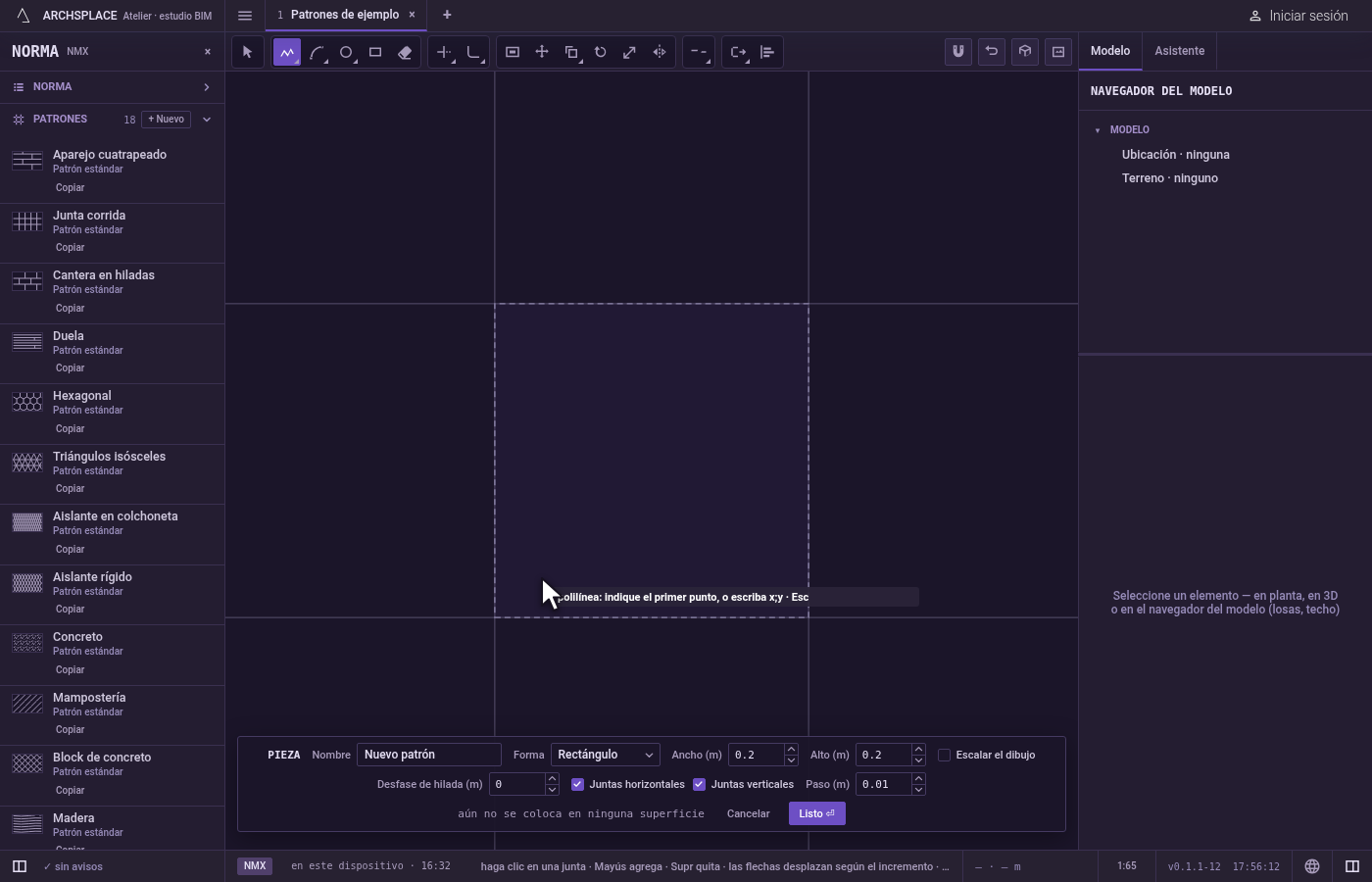This screenshot has height=882, width=1372.
Task: Toggle left sidebar from status bar
Action: (19, 866)
